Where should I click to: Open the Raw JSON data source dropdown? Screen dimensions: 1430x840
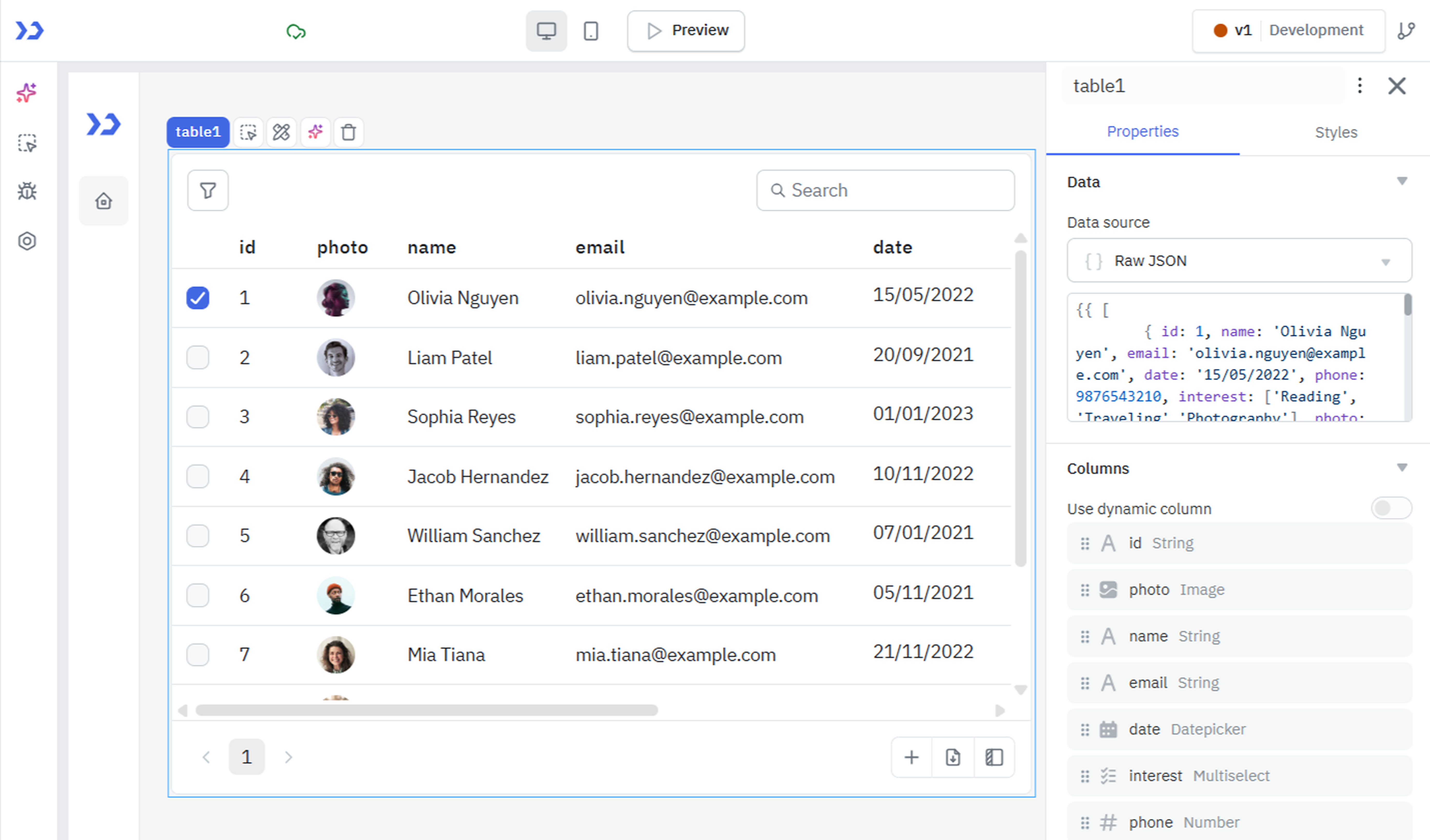(1239, 261)
